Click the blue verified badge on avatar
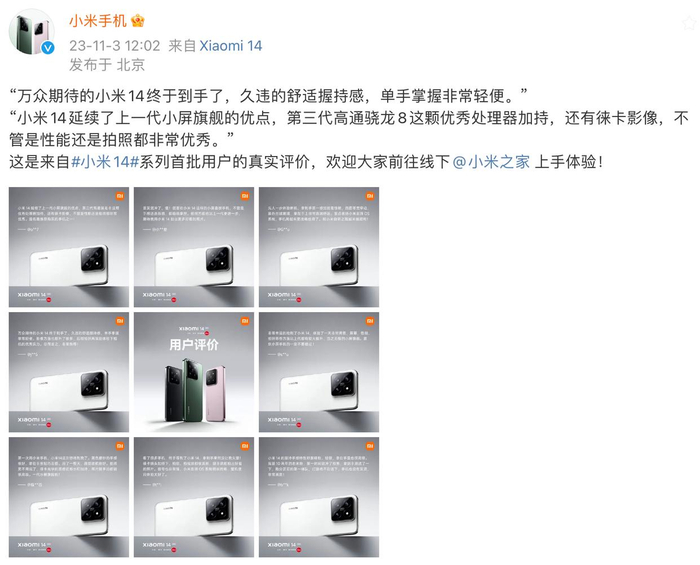Image resolution: width=700 pixels, height=565 pixels. tap(48, 48)
